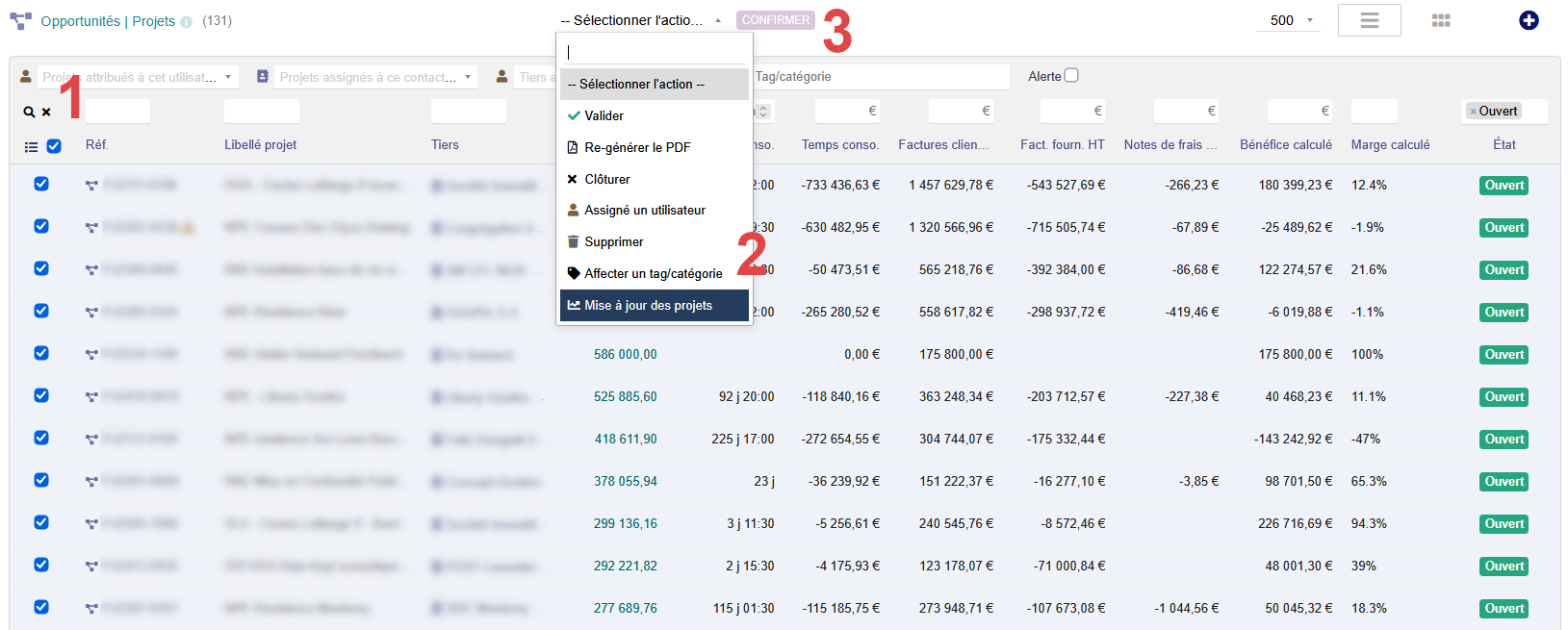
Task: Open the 500 rows-per-page dropdown
Action: click(x=1287, y=20)
